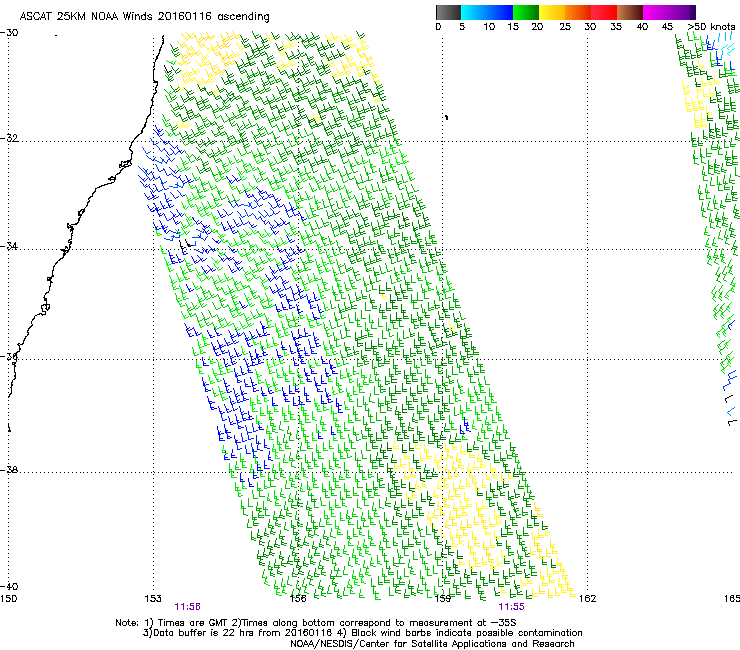The width and height of the screenshot is (740, 650).
Task: Click the "45" tick label under the color bar
Action: coord(667,27)
